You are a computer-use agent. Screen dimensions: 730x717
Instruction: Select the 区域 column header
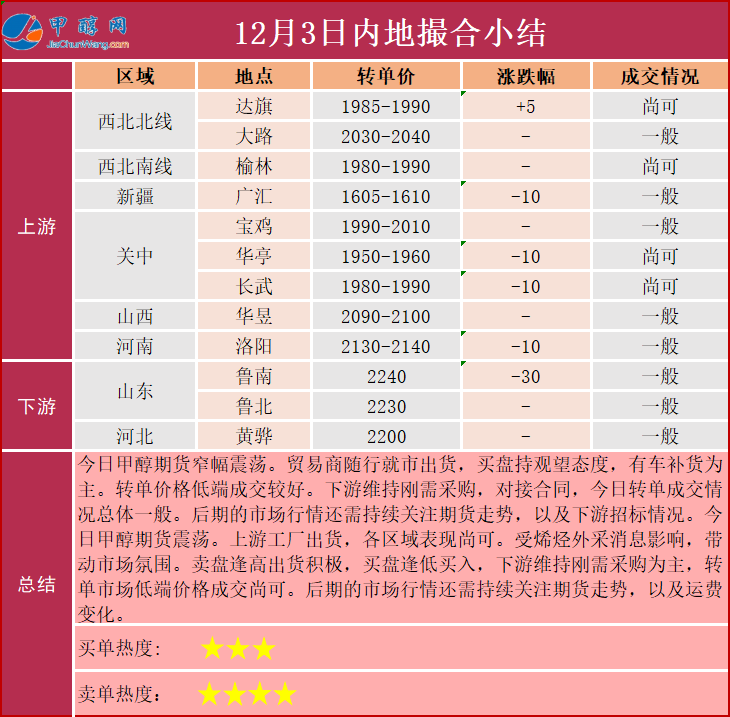[x=135, y=77]
